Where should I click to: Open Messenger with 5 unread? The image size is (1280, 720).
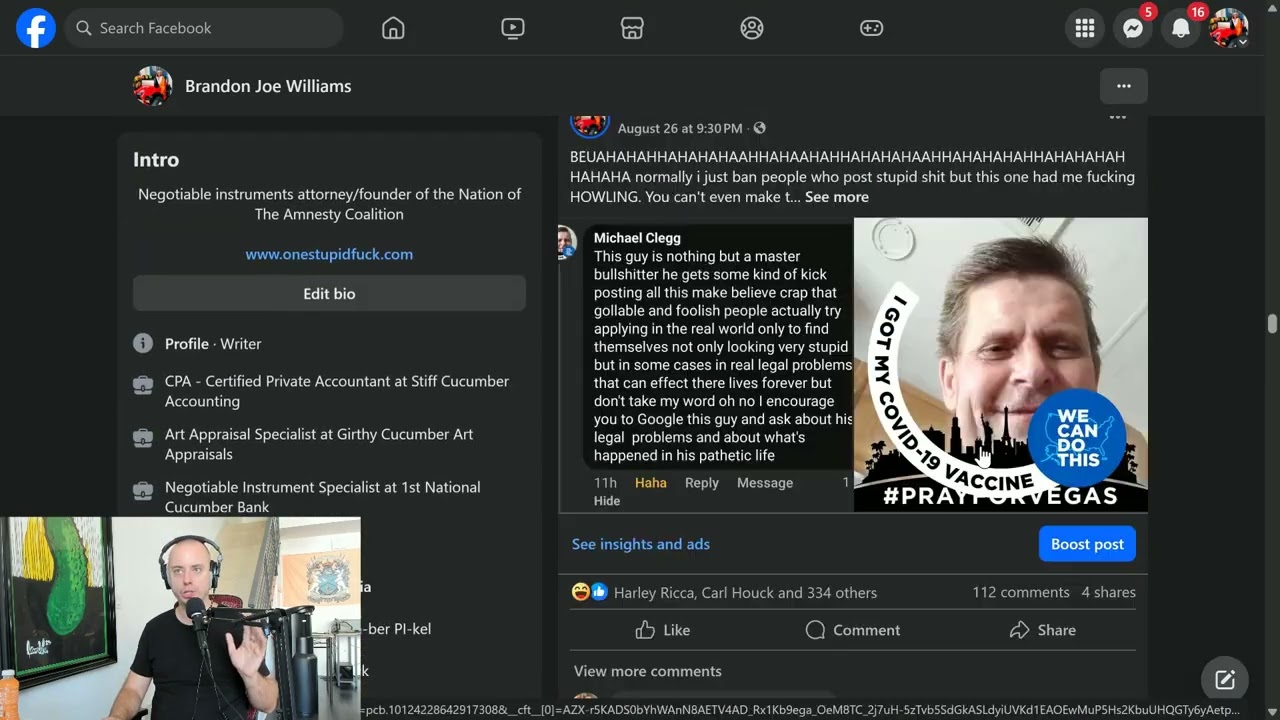(1133, 28)
